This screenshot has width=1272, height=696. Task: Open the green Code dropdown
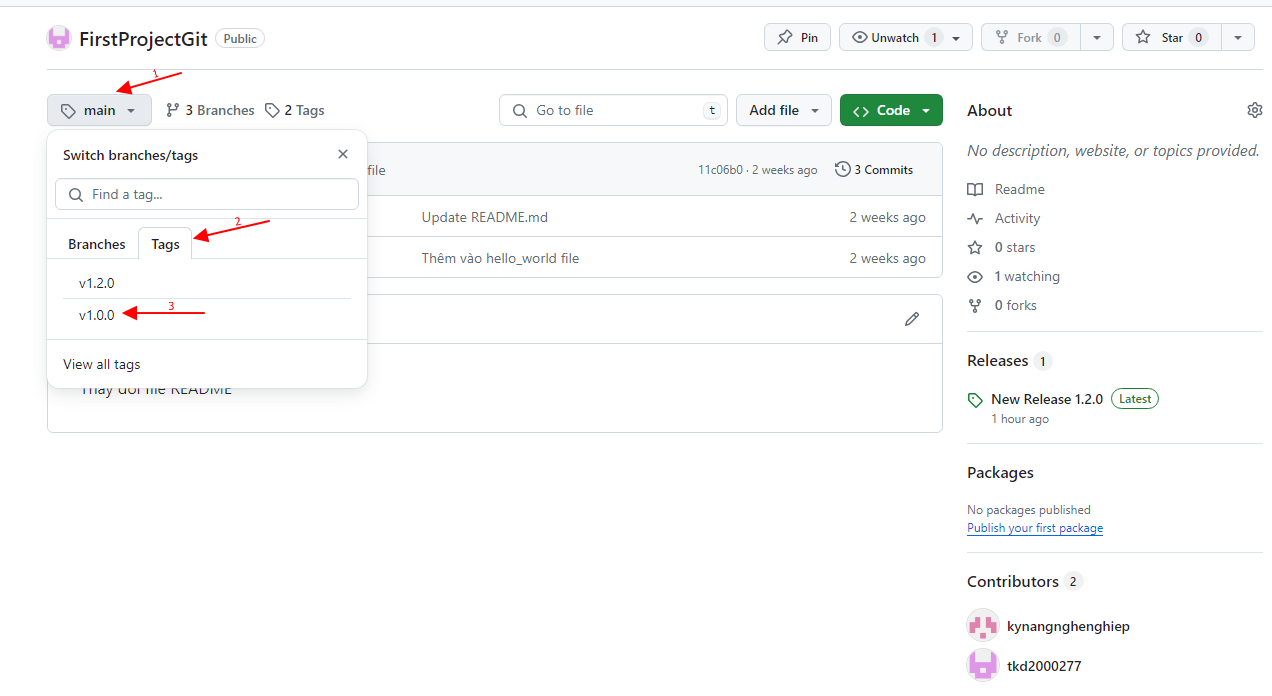(891, 110)
